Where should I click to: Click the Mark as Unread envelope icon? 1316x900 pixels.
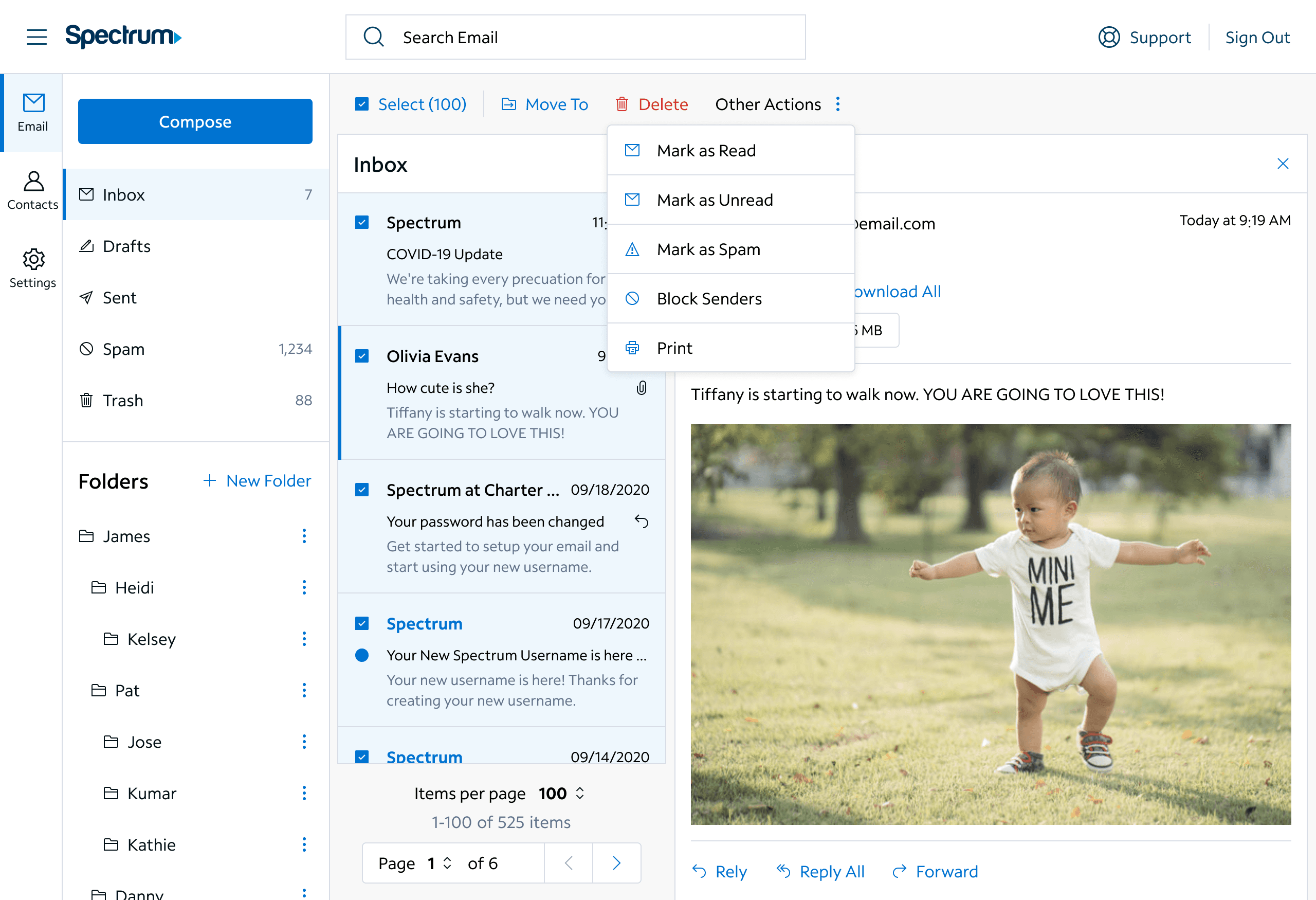632,200
